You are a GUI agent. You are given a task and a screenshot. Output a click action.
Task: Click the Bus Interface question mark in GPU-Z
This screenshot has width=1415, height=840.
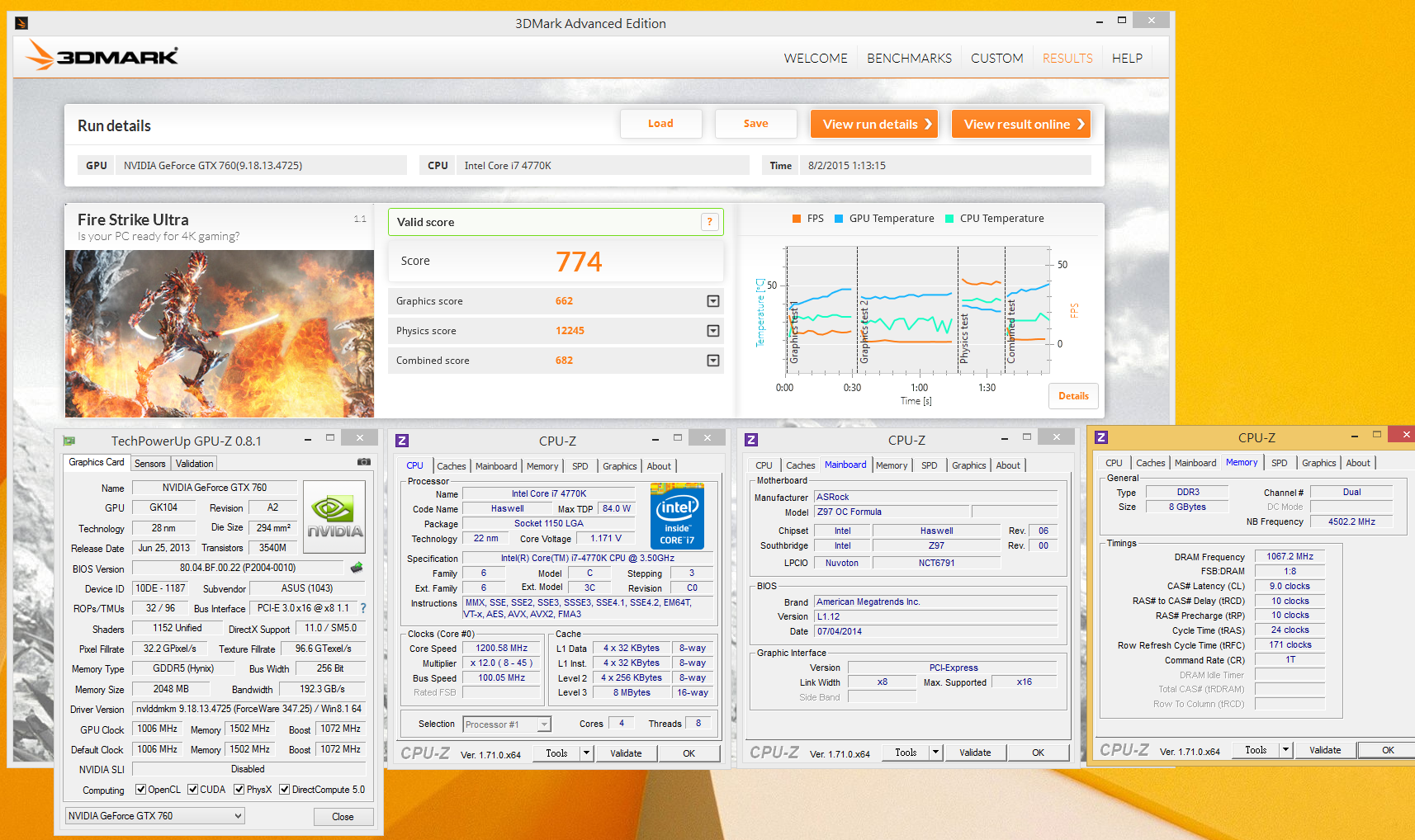click(362, 608)
